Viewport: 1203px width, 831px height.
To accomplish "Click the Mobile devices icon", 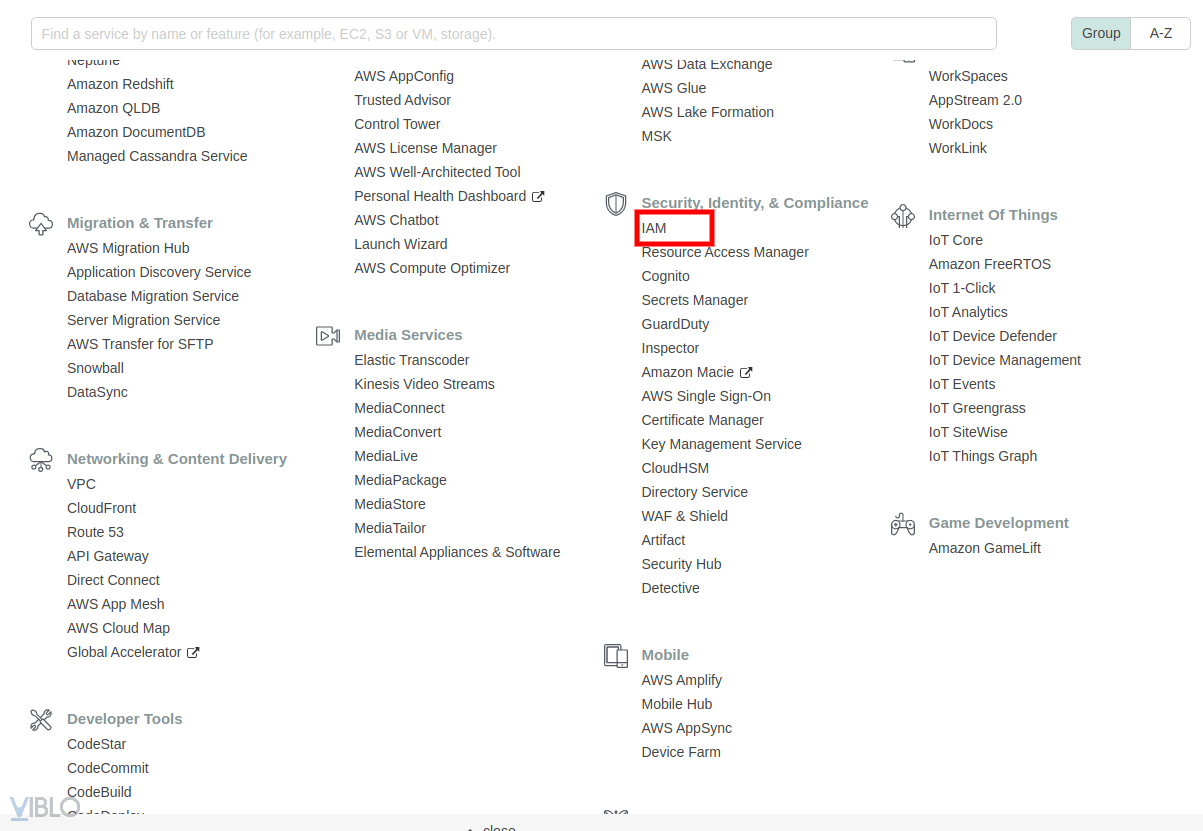I will 616,655.
